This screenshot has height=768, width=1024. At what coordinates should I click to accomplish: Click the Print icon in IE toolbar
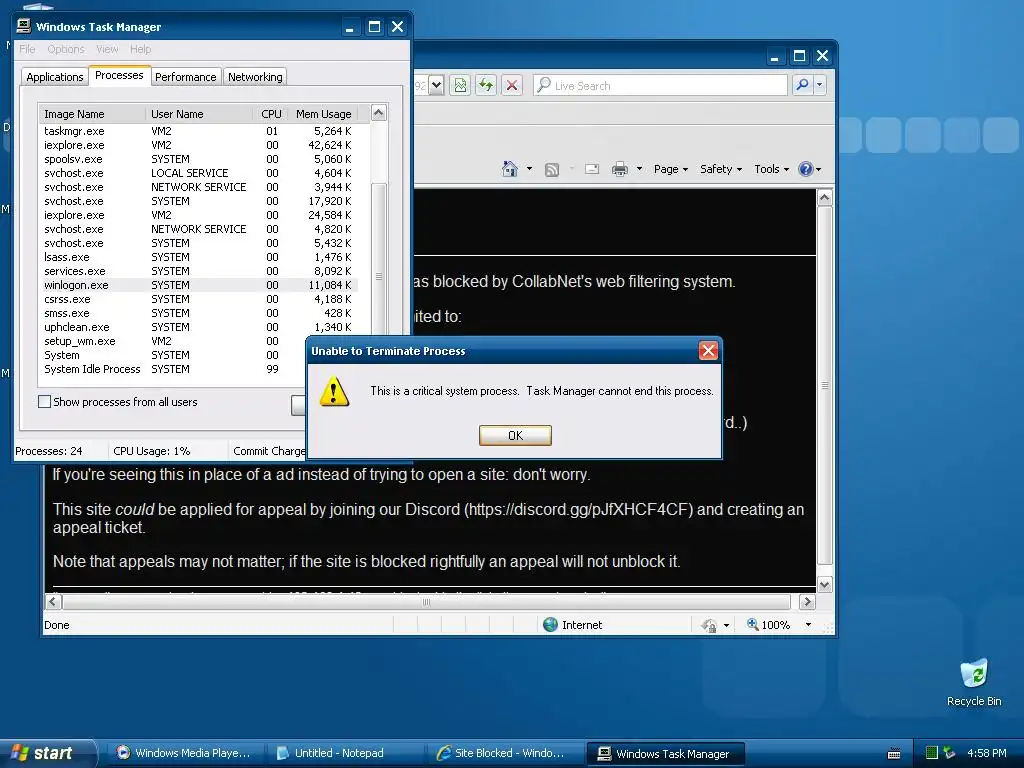point(619,170)
